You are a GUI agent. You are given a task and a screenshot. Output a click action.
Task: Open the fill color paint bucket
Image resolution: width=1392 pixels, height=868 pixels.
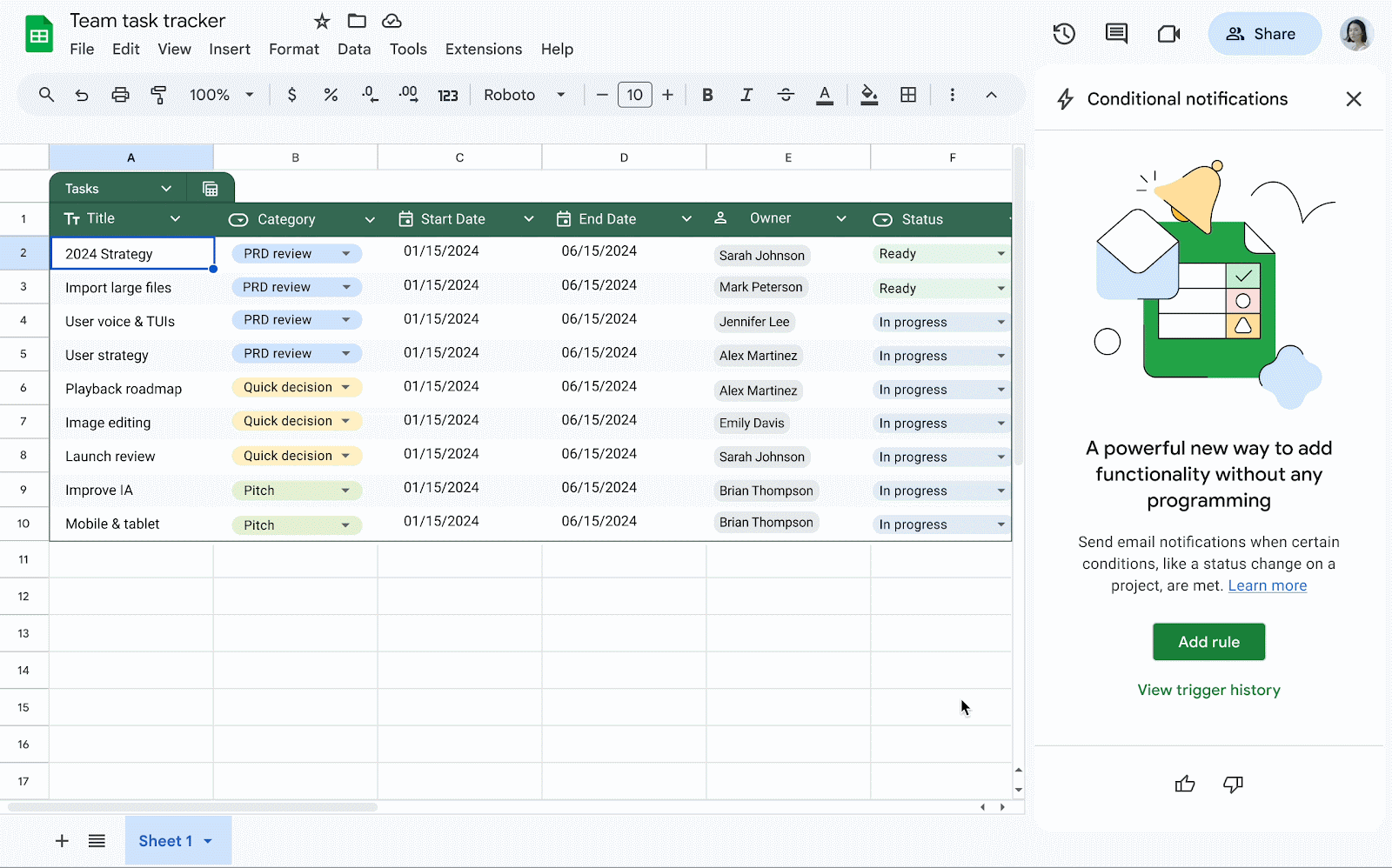(x=868, y=95)
